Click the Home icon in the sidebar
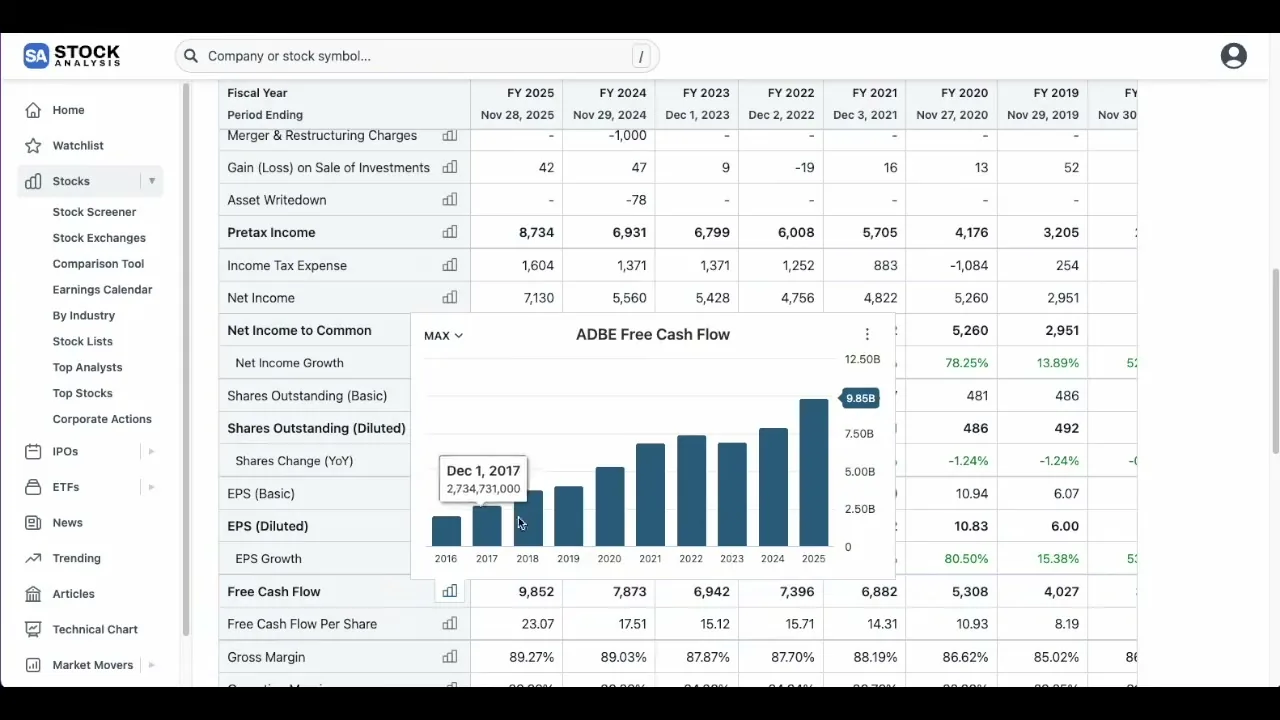The height and width of the screenshot is (720, 1280). pyautogui.click(x=33, y=110)
